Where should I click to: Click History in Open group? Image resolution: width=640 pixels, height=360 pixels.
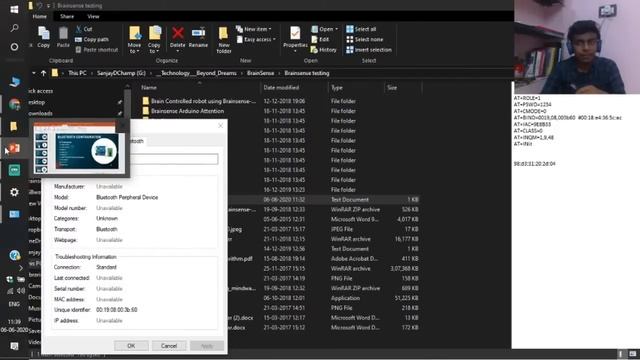pos(324,50)
